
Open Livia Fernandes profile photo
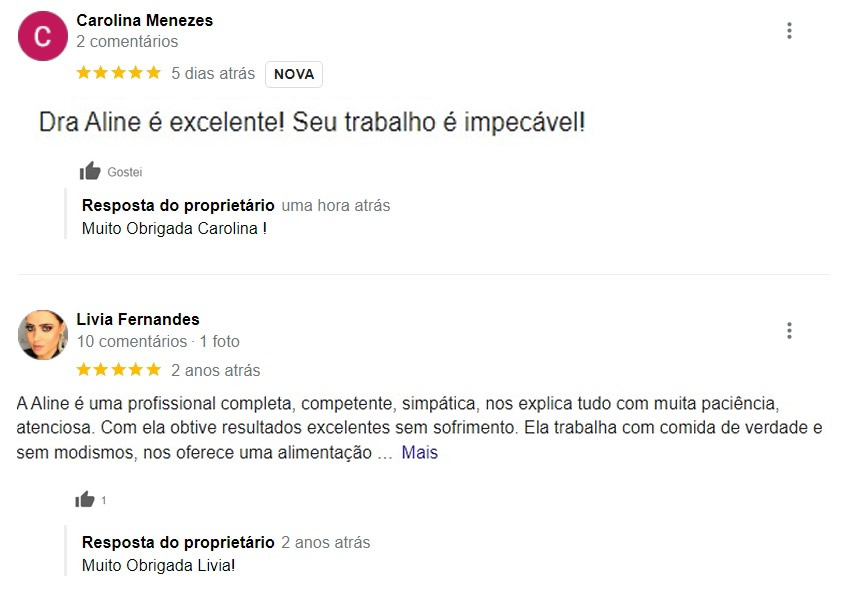43,335
